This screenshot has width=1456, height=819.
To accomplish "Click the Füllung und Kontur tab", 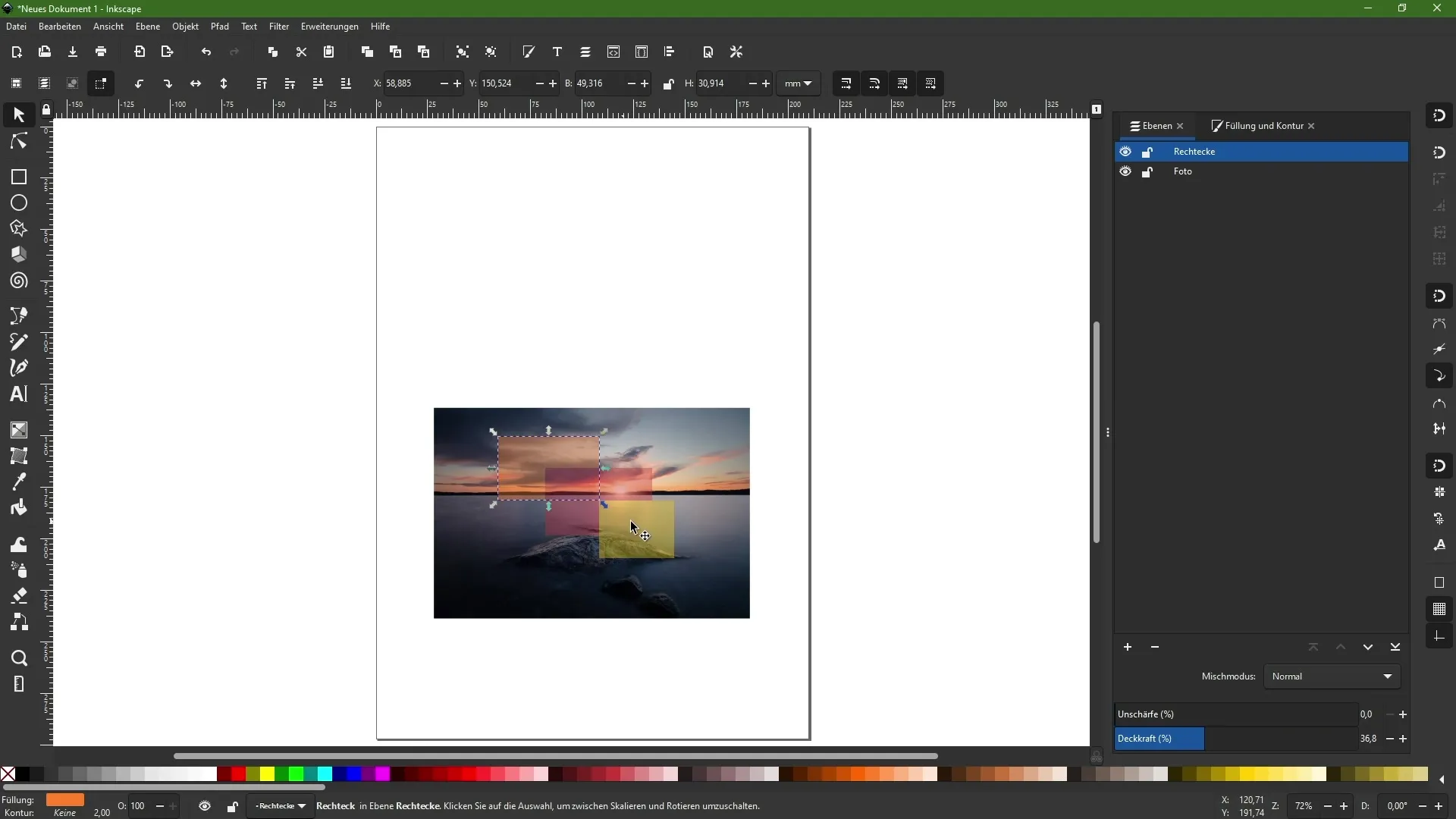I will pos(1262,125).
